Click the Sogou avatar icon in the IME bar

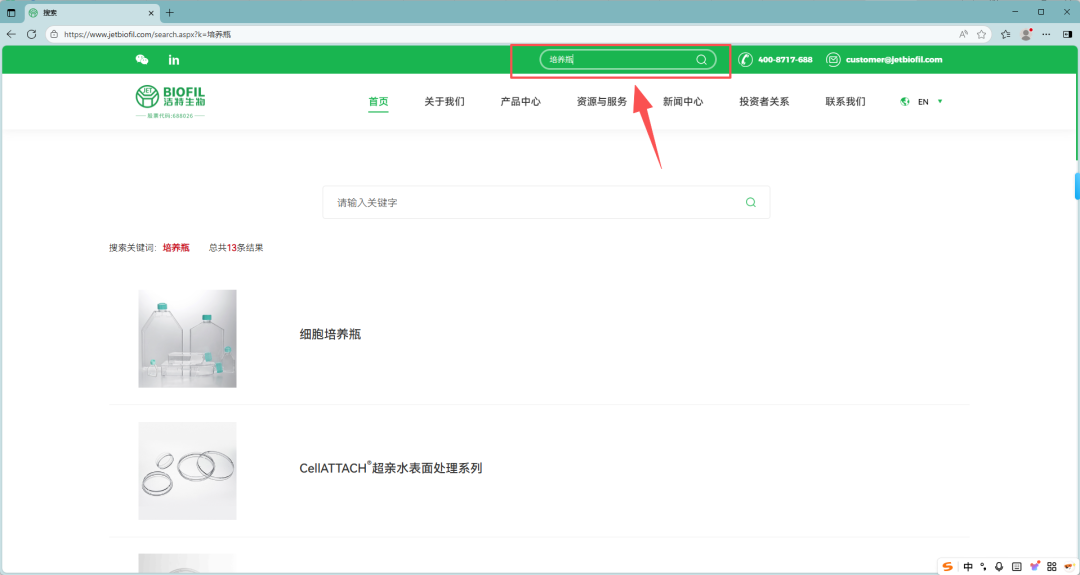(1069, 566)
